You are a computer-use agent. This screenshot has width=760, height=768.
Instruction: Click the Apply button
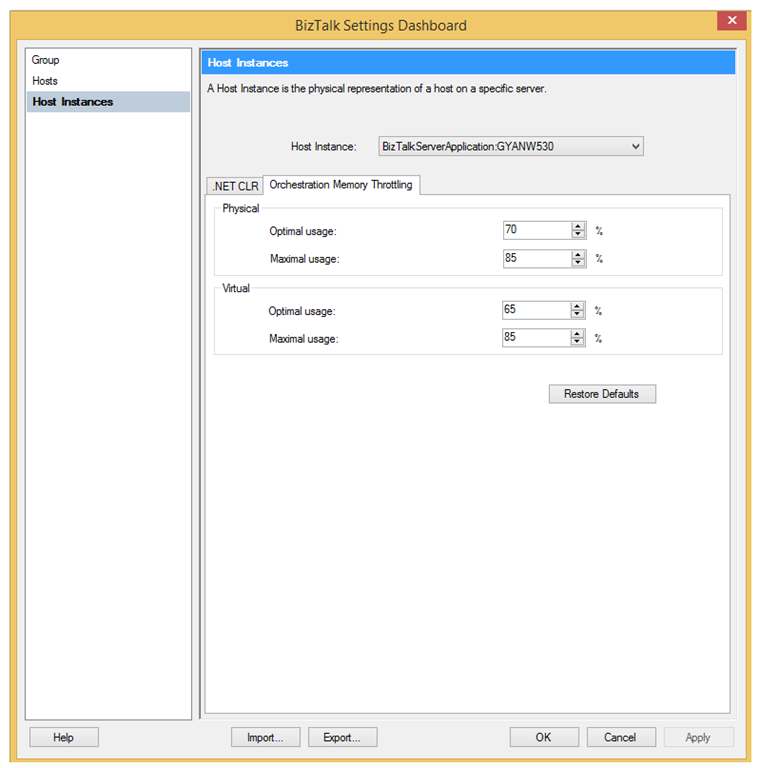click(x=698, y=737)
